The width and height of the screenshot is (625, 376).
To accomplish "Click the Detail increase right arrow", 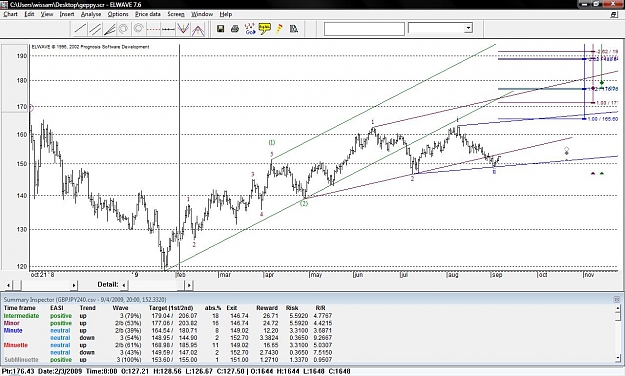I will pyautogui.click(x=189, y=285).
